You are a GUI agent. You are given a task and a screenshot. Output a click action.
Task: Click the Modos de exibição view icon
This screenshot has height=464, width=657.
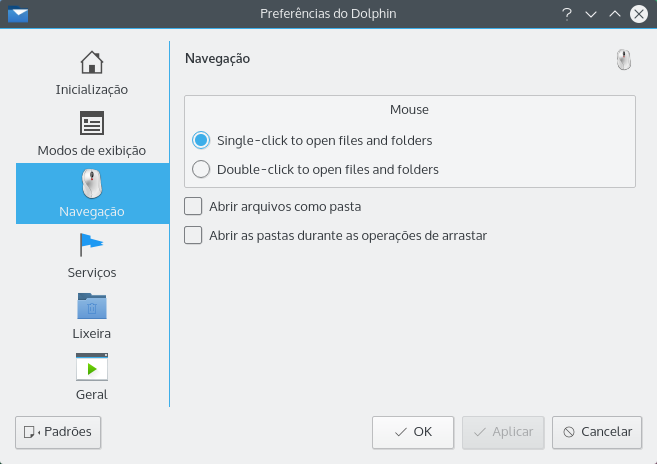92,123
